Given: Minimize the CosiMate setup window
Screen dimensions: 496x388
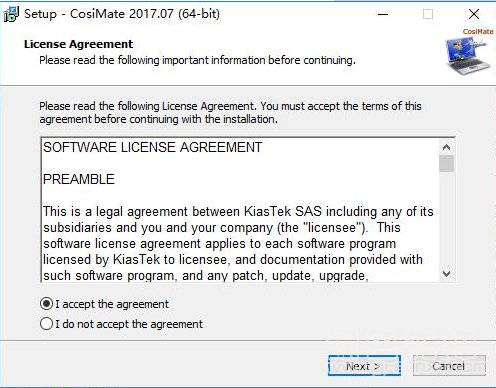Looking at the screenshot, I should click(383, 14).
